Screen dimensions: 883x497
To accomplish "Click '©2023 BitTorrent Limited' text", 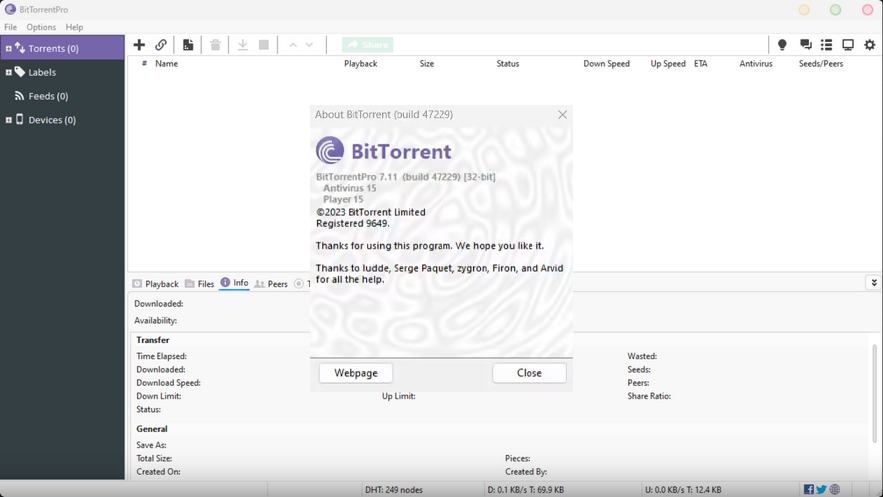I will click(371, 212).
